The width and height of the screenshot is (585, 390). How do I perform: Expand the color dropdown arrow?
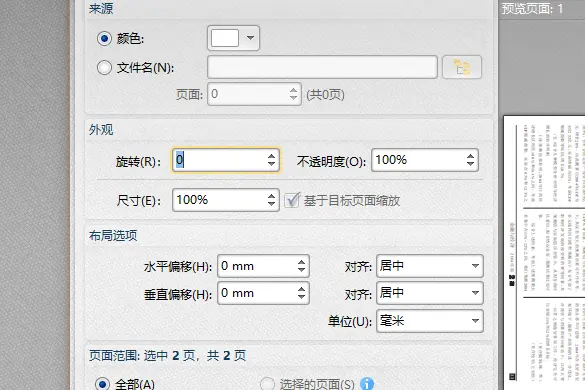tap(250, 38)
